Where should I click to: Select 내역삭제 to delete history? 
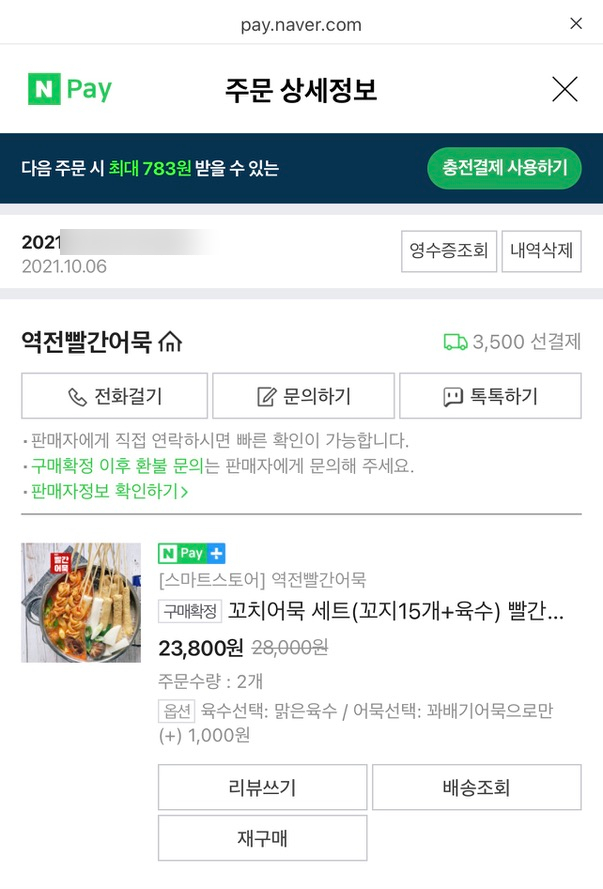(541, 251)
